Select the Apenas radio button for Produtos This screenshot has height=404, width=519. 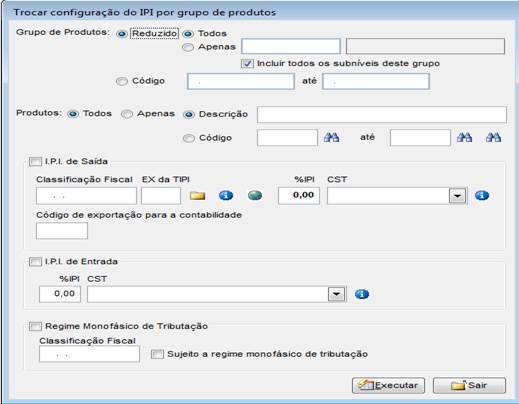(127, 114)
